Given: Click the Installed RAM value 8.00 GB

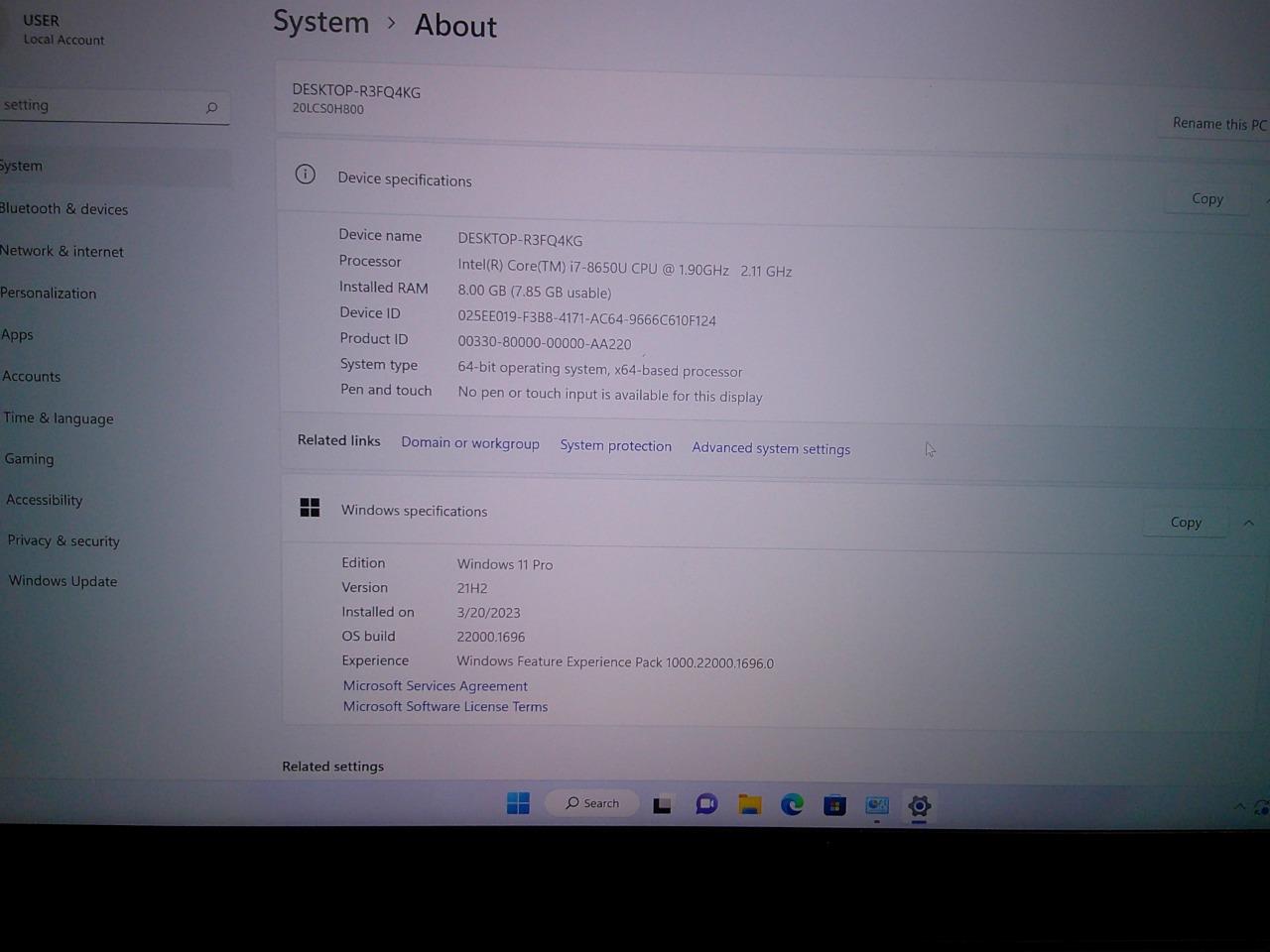Looking at the screenshot, I should pos(534,293).
